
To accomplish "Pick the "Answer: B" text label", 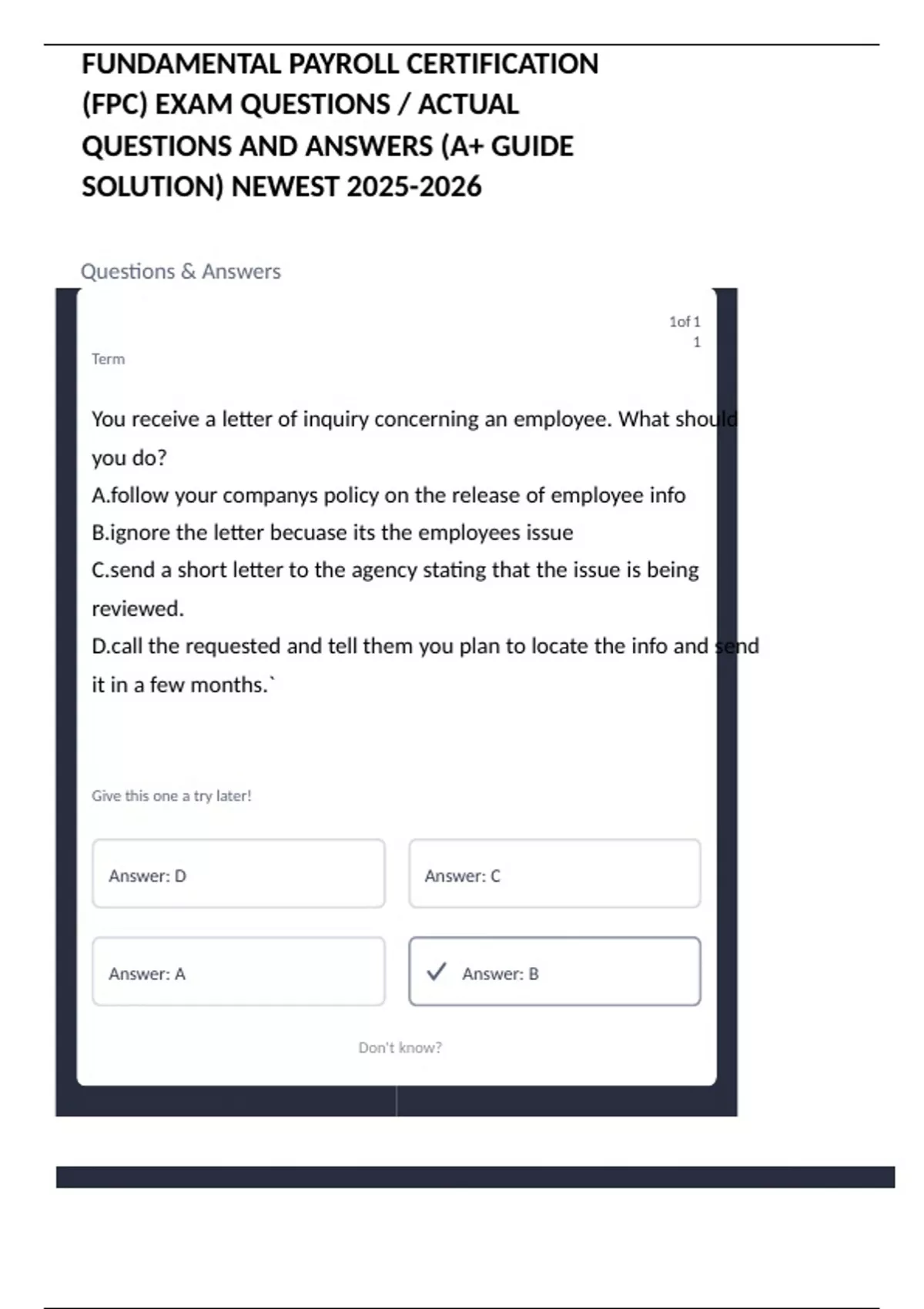I will [x=500, y=974].
